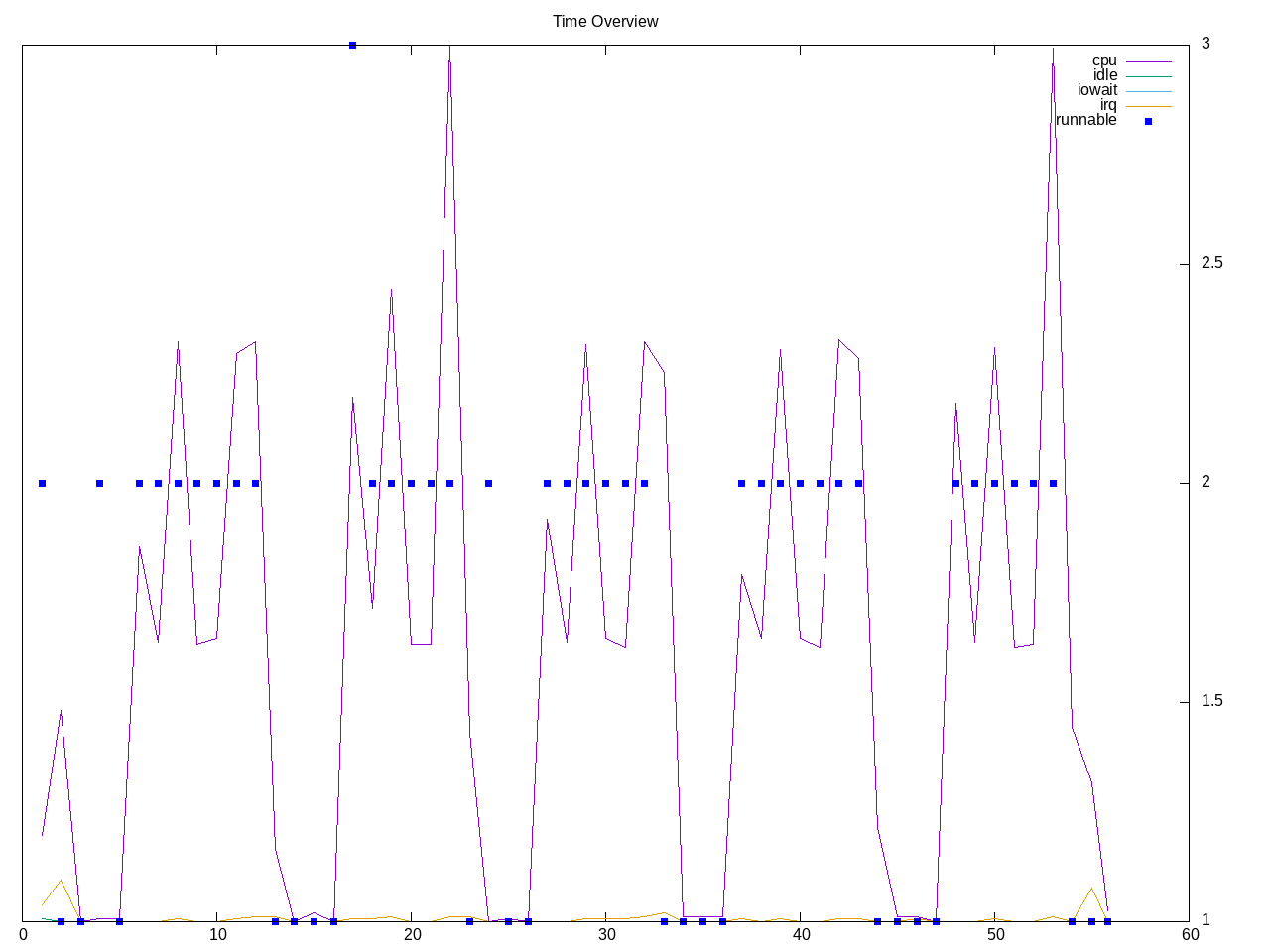This screenshot has width=1270, height=952.
Task: Click the 'Time Overview' chart title
Action: pos(605,22)
